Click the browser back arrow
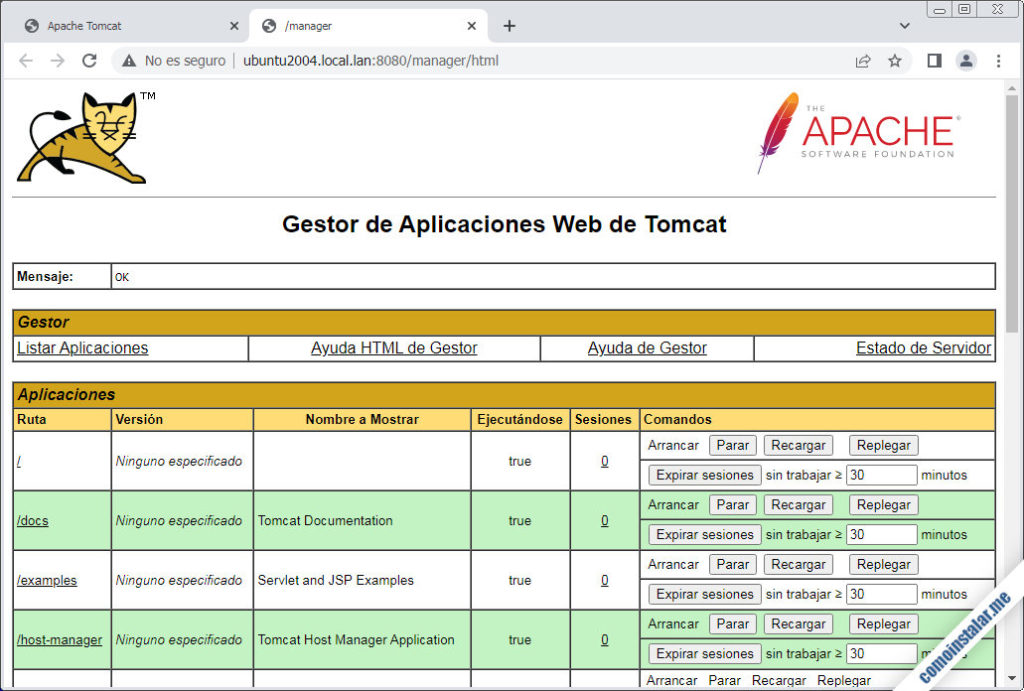Viewport: 1024px width, 691px height. click(x=26, y=60)
